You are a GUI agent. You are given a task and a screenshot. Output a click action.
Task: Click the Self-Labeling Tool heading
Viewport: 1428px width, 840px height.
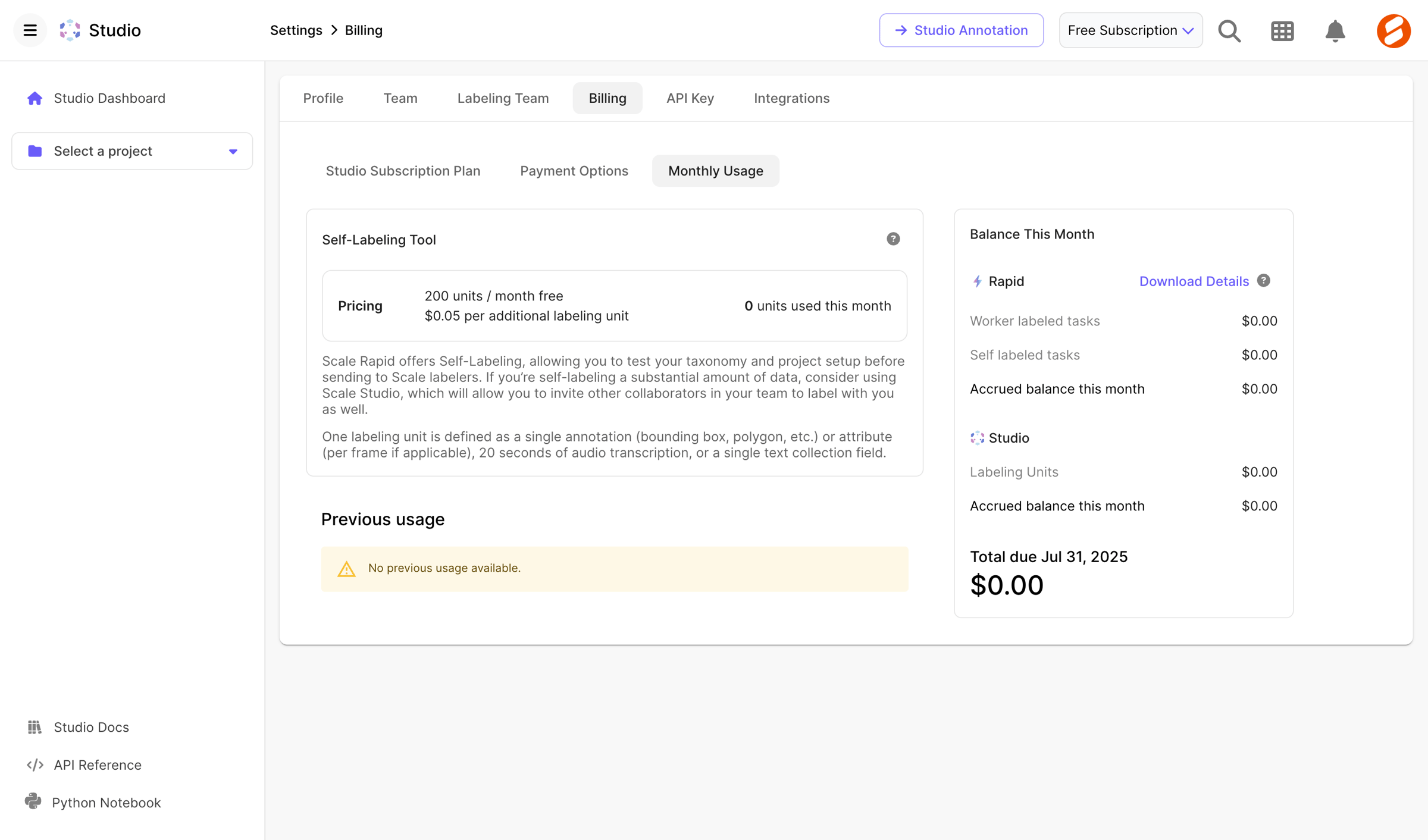pyautogui.click(x=378, y=240)
